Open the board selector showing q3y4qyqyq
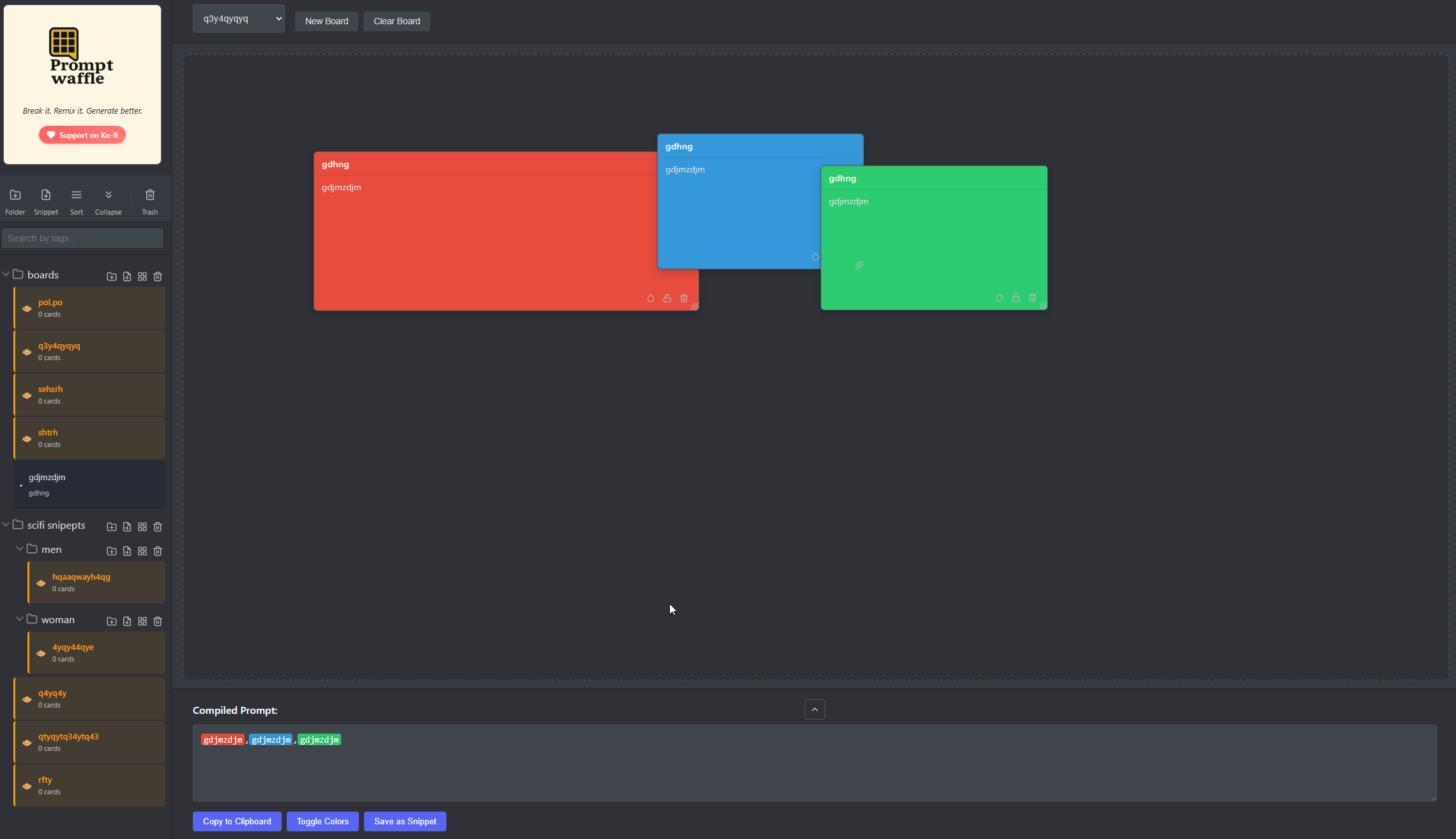 pos(239,19)
